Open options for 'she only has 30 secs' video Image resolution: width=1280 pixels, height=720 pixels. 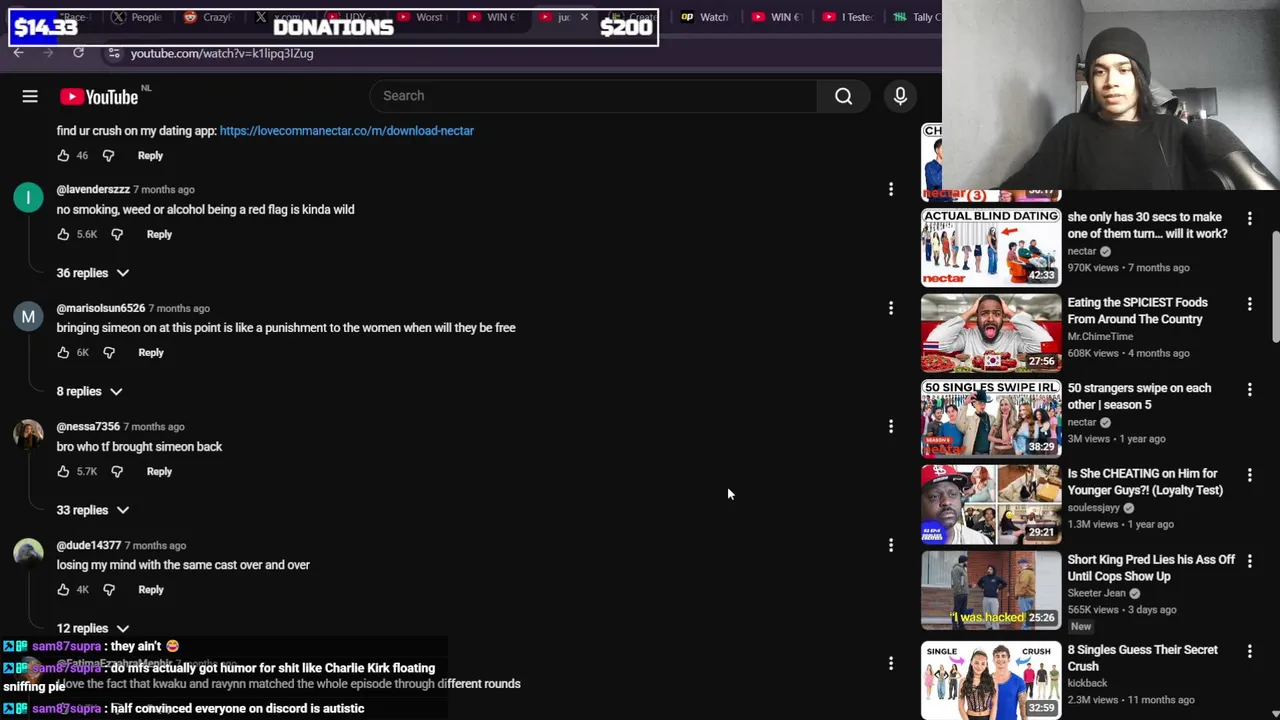(x=1249, y=218)
